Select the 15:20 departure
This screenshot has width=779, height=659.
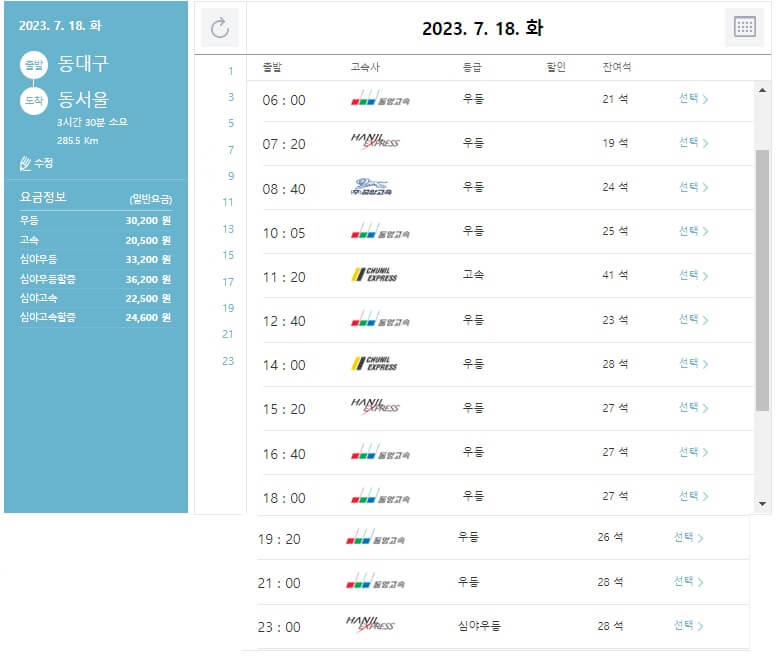(x=693, y=408)
